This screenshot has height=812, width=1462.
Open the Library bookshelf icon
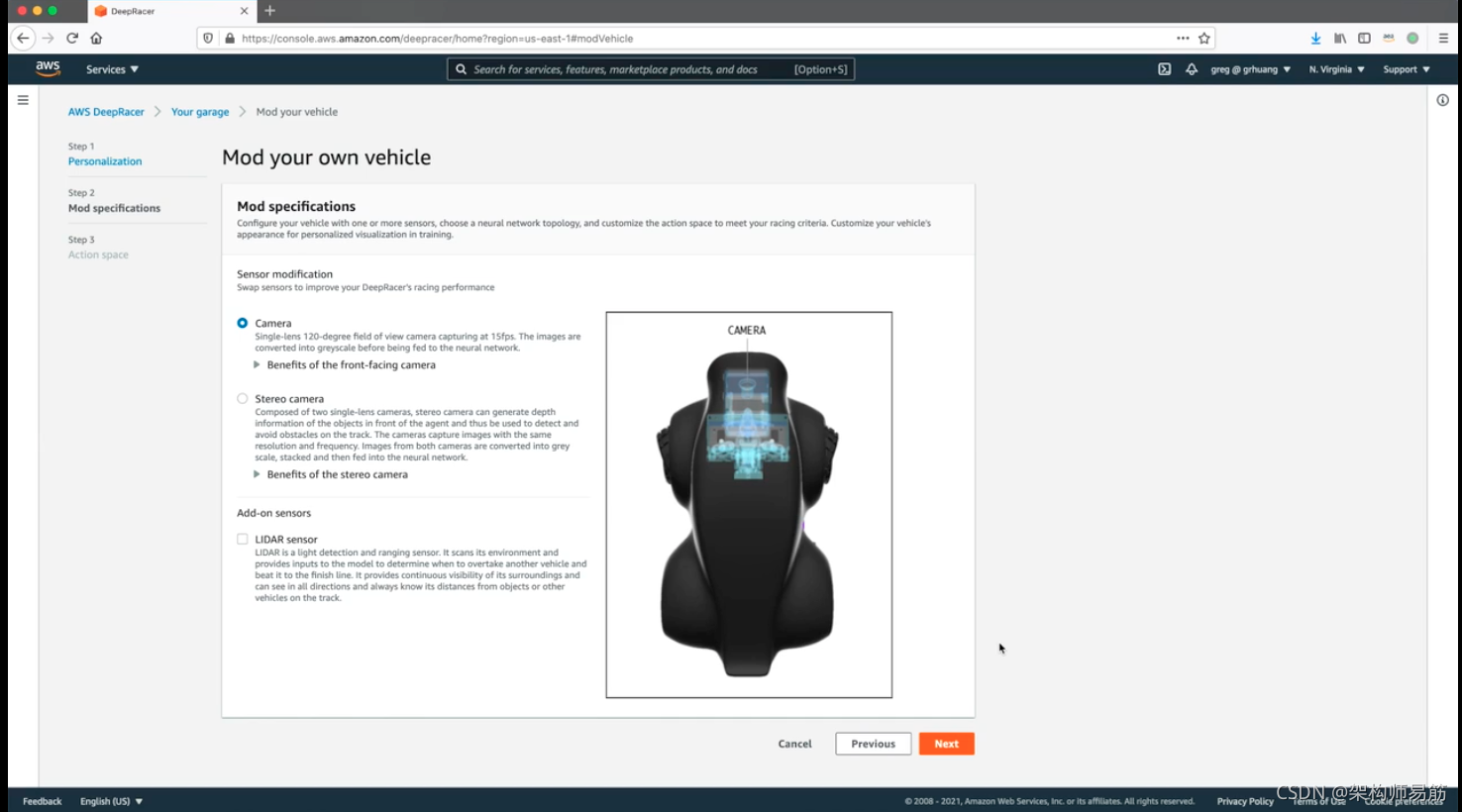pos(1340,38)
